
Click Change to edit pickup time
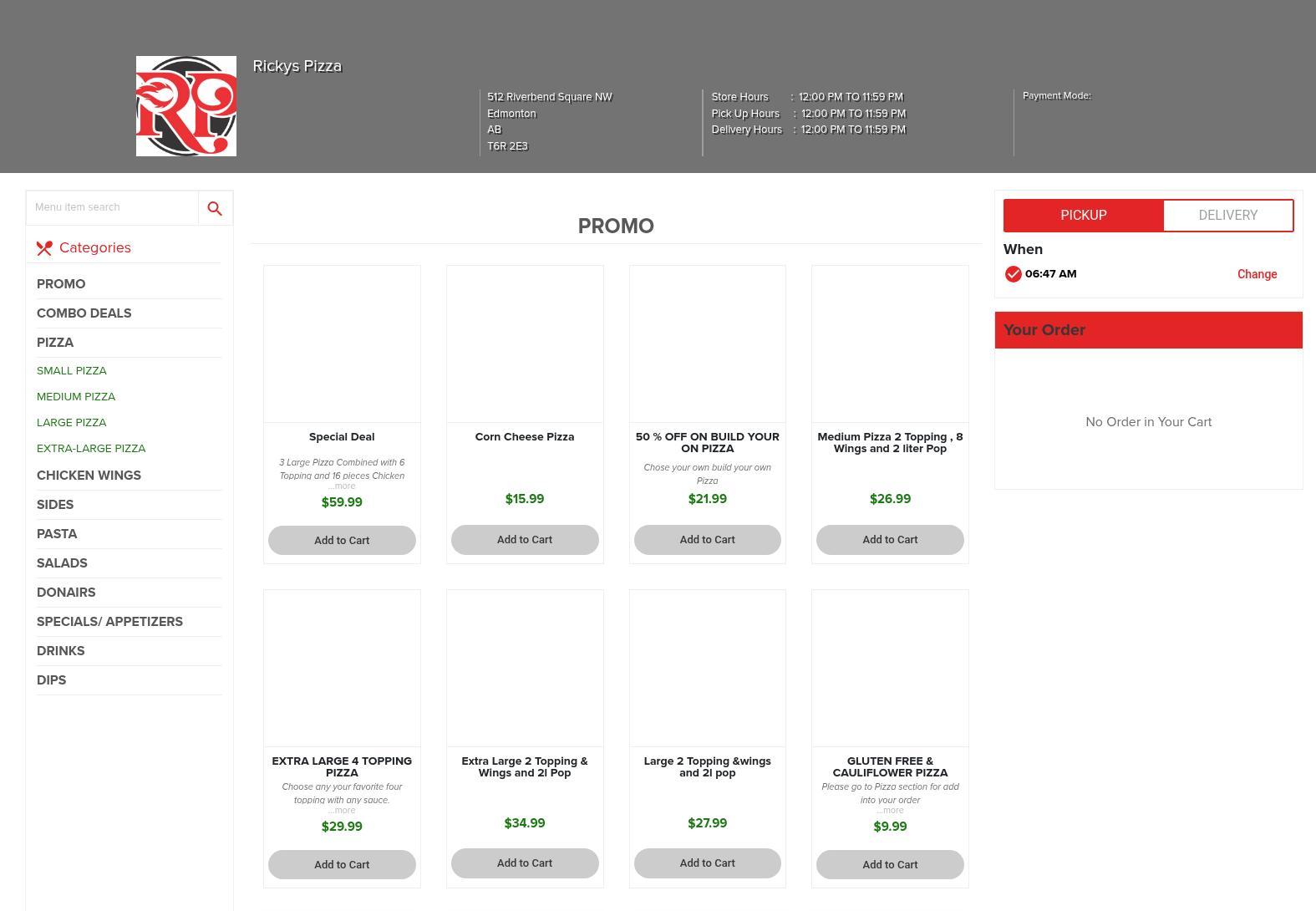1257,274
